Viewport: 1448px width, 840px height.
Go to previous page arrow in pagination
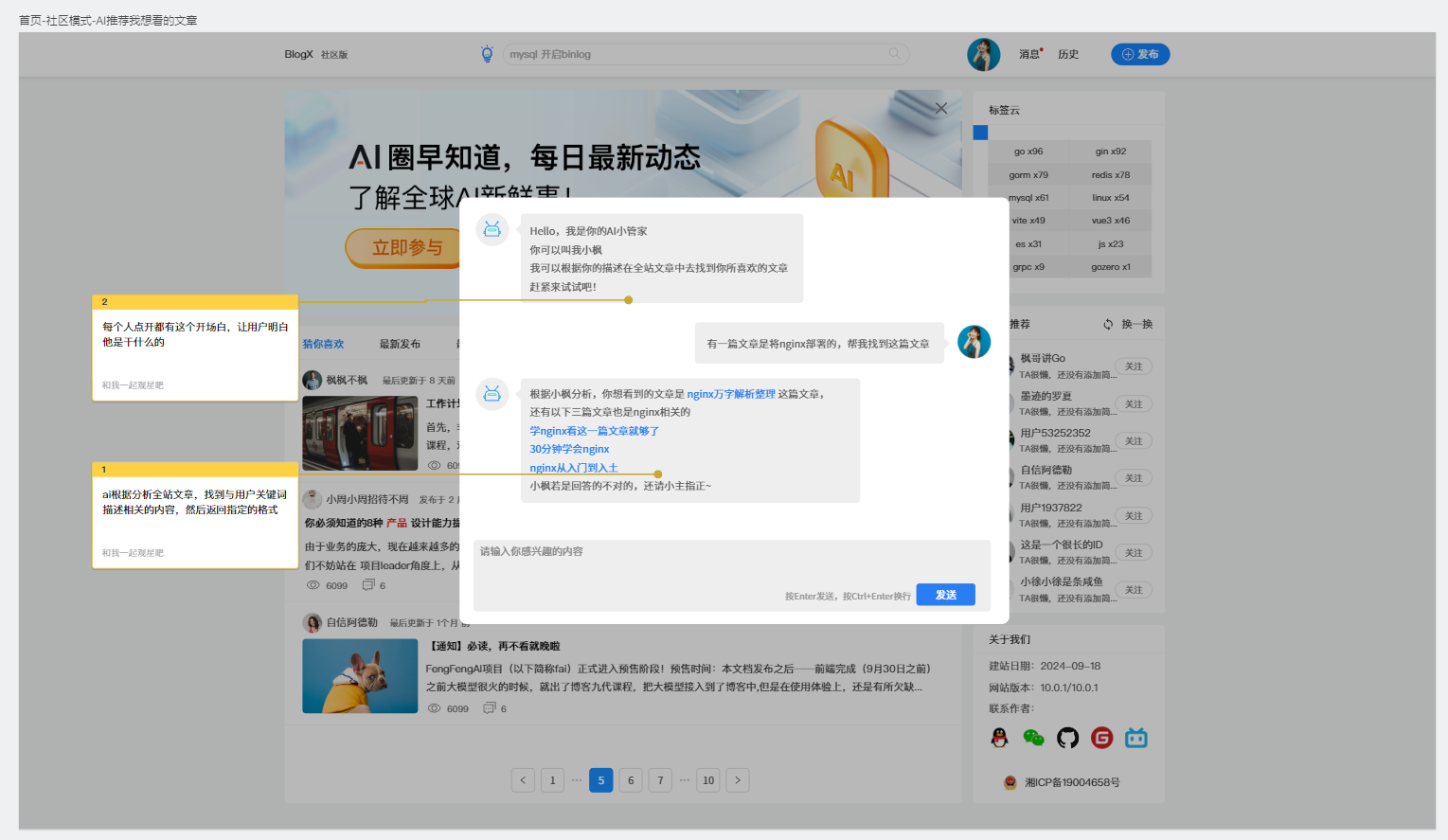coord(523,780)
